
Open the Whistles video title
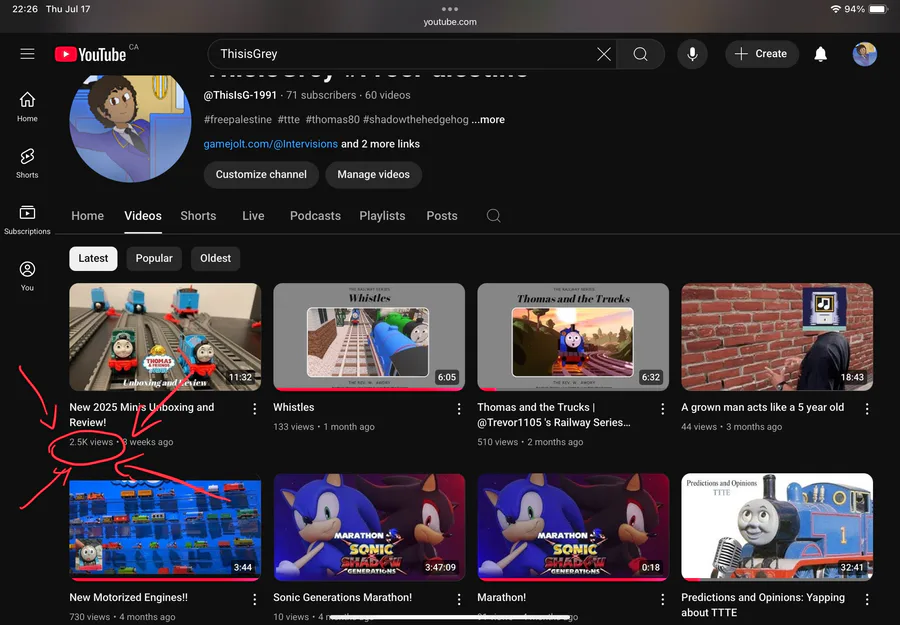click(x=294, y=407)
